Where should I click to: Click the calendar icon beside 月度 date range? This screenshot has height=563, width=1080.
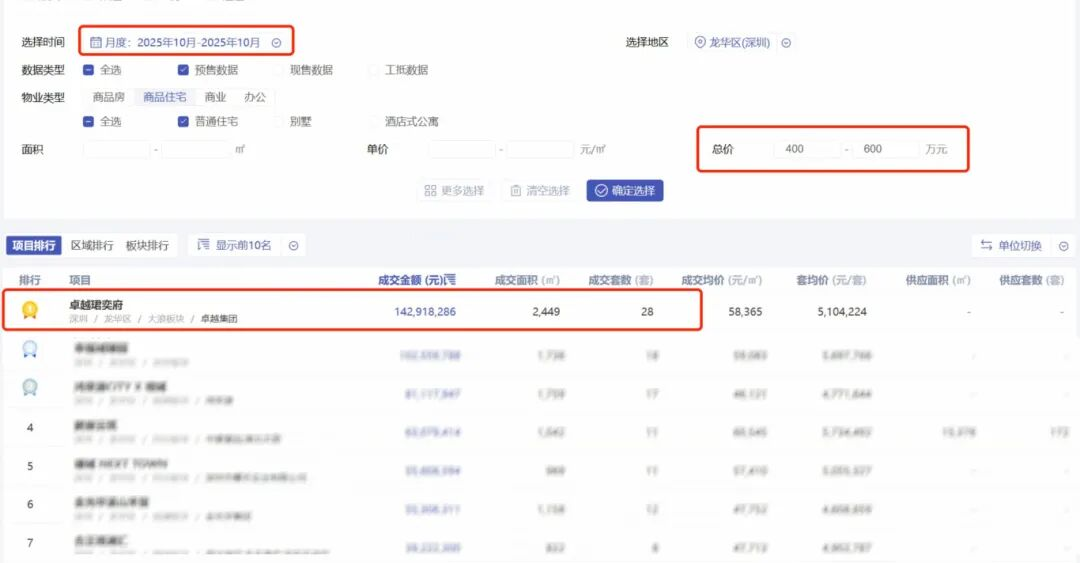click(96, 43)
